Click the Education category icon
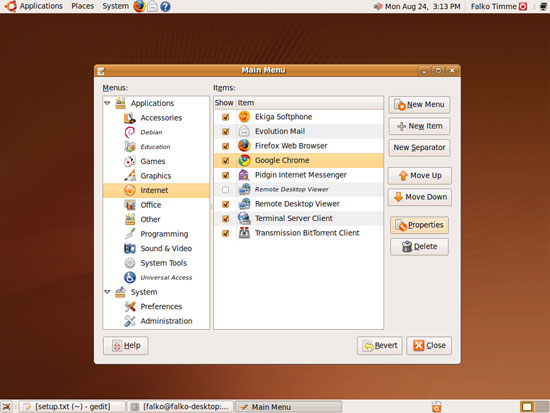Image resolution: width=550 pixels, height=413 pixels. click(129, 147)
